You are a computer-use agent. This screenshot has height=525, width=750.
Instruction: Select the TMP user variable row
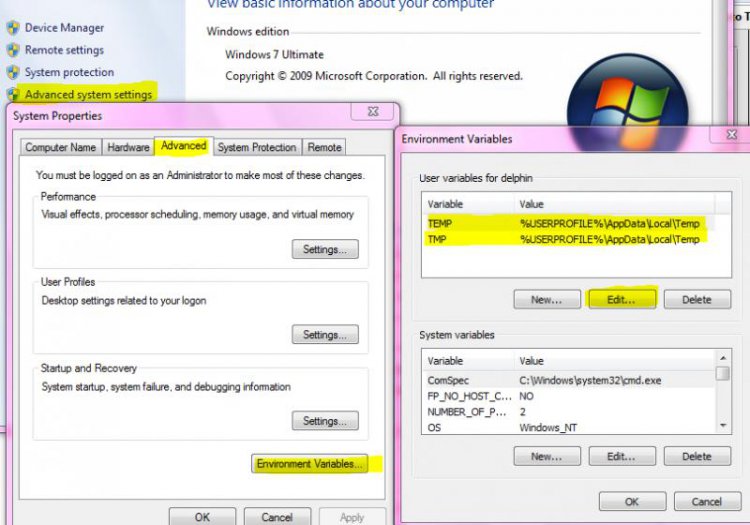(x=569, y=239)
